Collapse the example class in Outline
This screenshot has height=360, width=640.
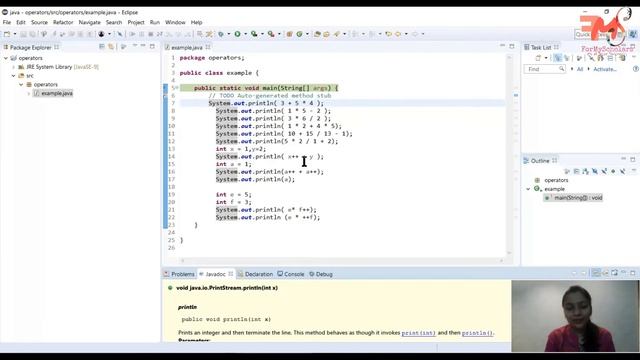[529, 189]
